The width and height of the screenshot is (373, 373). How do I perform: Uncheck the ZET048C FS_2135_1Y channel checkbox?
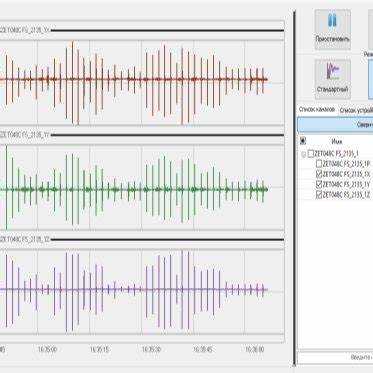[319, 184]
